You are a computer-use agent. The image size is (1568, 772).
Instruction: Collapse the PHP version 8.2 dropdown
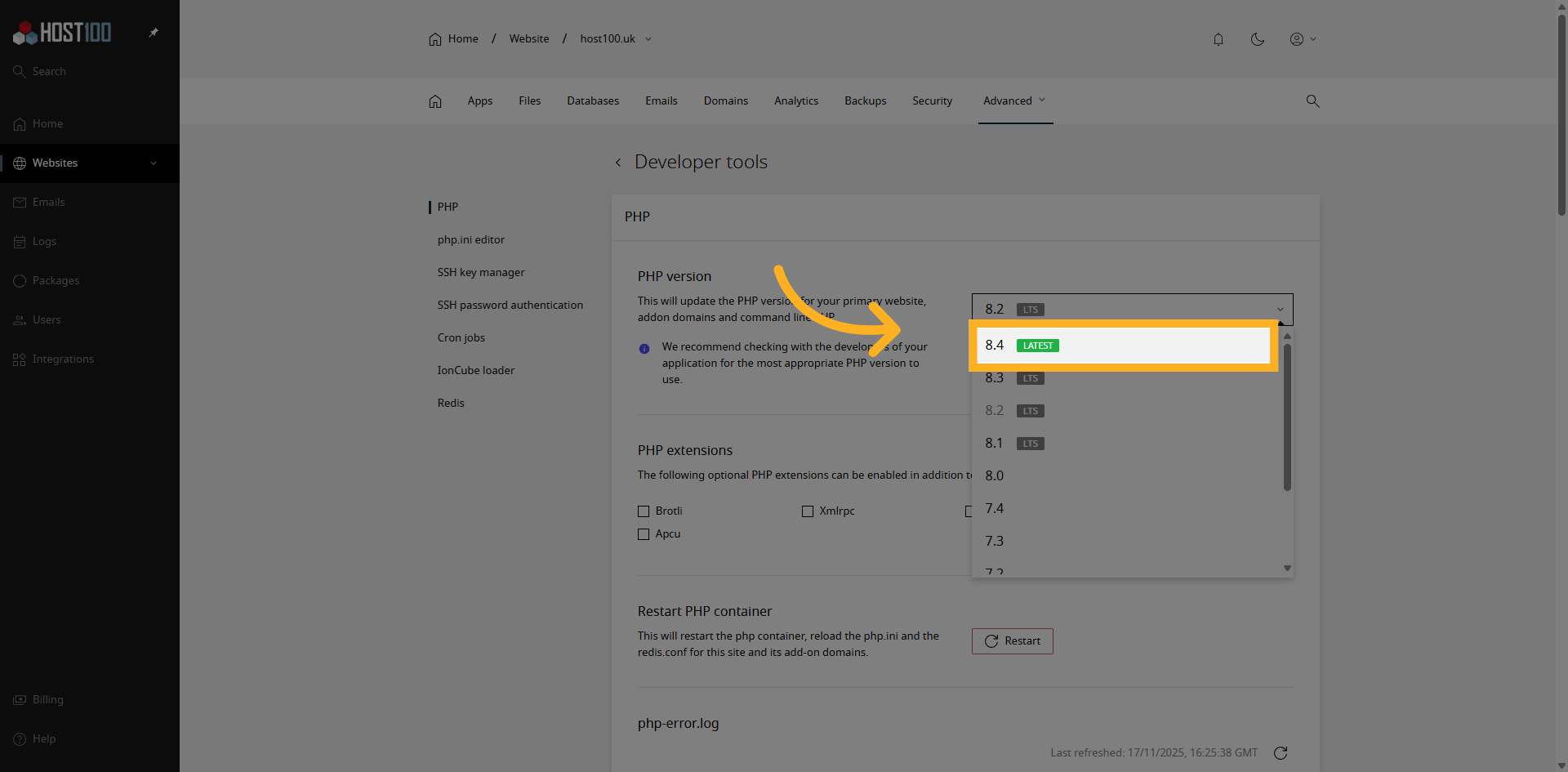tap(1132, 310)
